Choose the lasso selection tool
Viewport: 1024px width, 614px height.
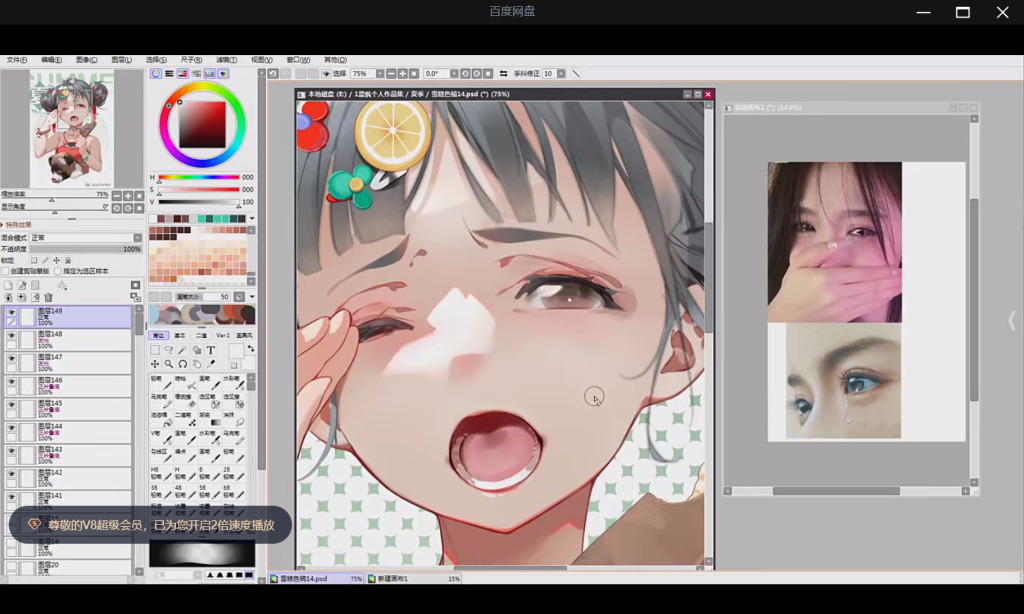pos(168,350)
